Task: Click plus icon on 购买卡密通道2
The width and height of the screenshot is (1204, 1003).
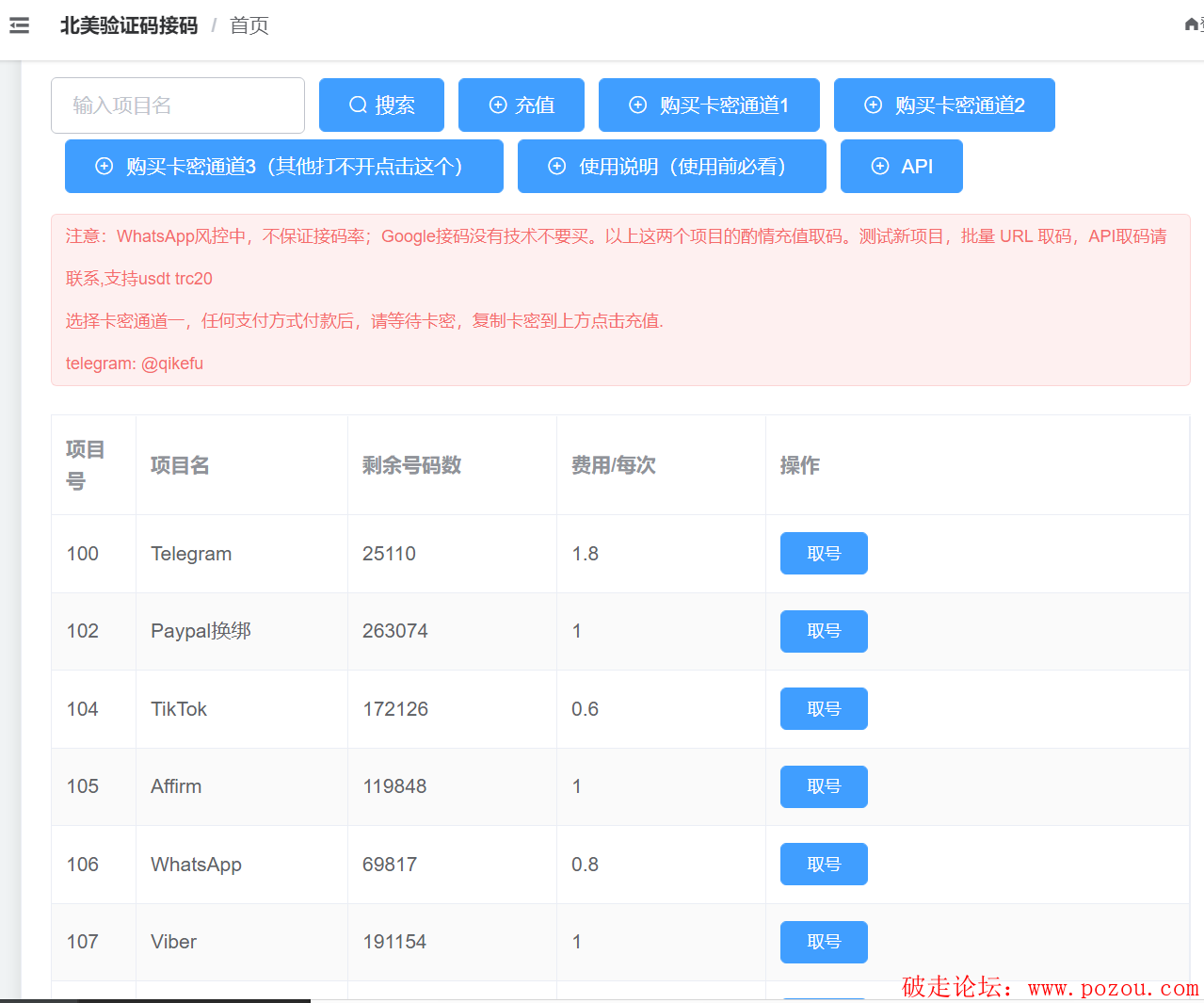Action: pos(874,105)
